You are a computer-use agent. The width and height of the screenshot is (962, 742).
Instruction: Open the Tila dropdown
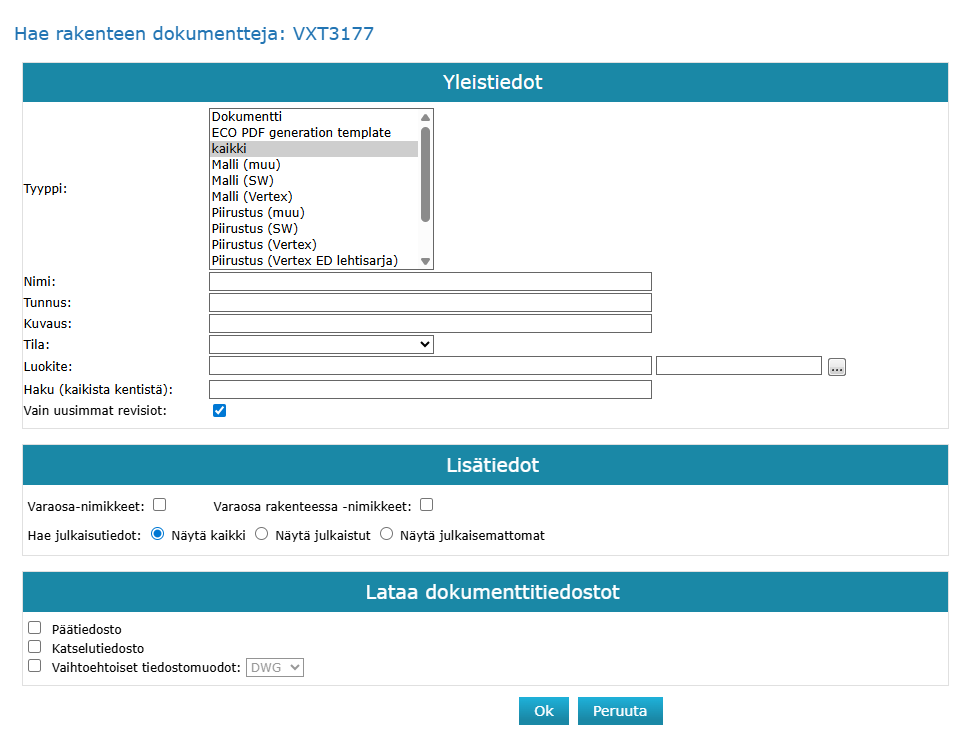click(x=321, y=344)
